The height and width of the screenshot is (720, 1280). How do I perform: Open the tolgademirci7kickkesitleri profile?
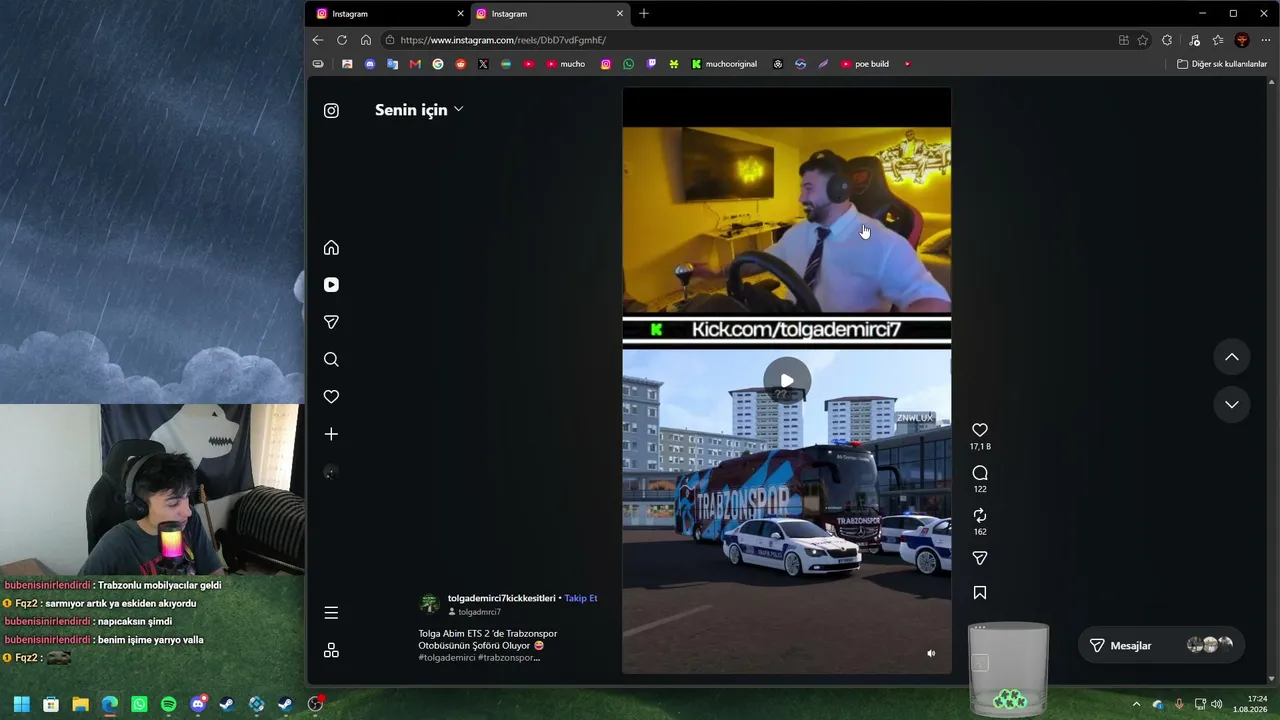coord(501,598)
